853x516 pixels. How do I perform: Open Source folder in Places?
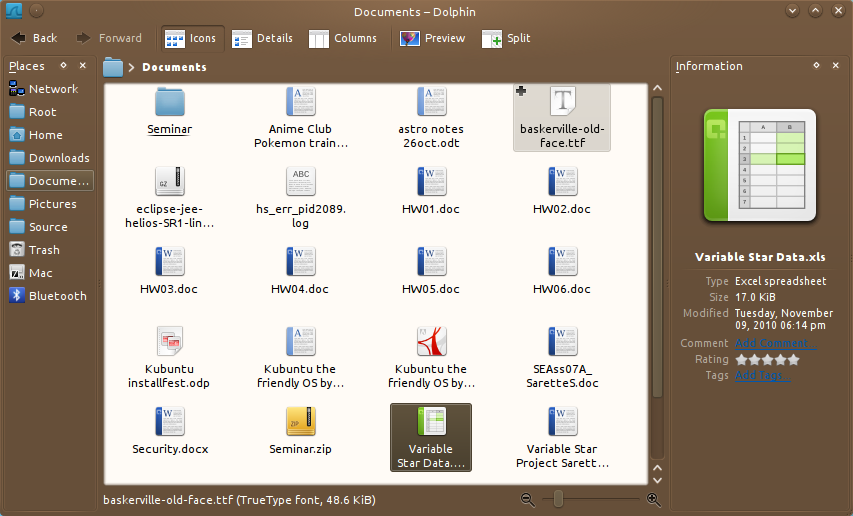[x=50, y=227]
